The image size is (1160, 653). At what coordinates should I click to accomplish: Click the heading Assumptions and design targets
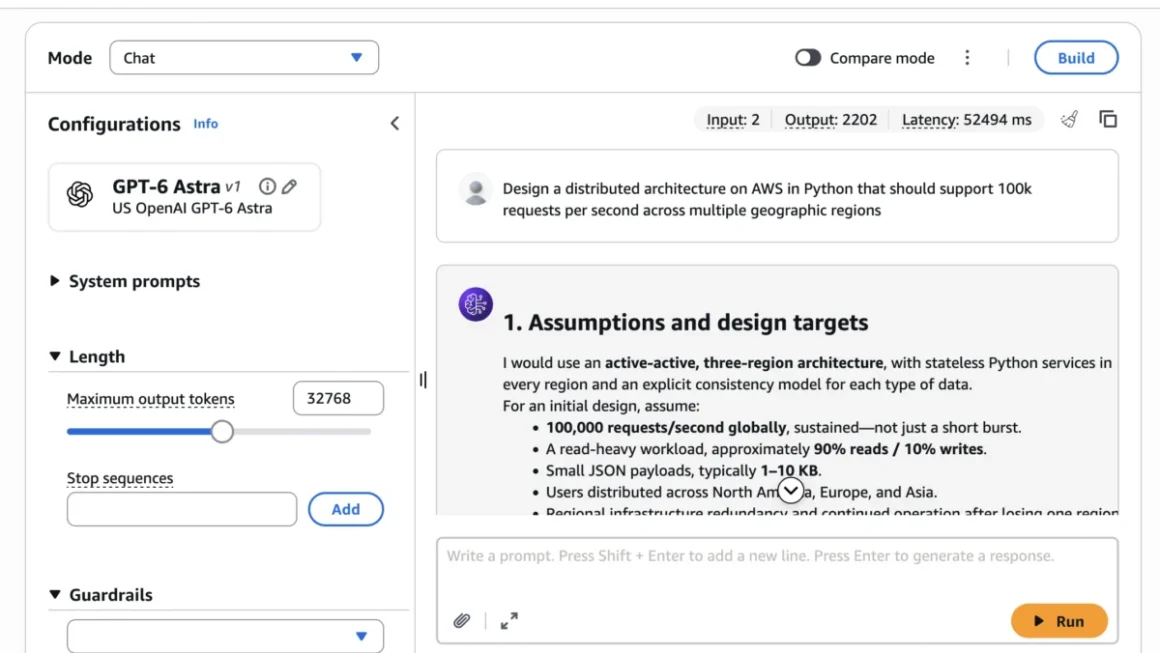(686, 322)
